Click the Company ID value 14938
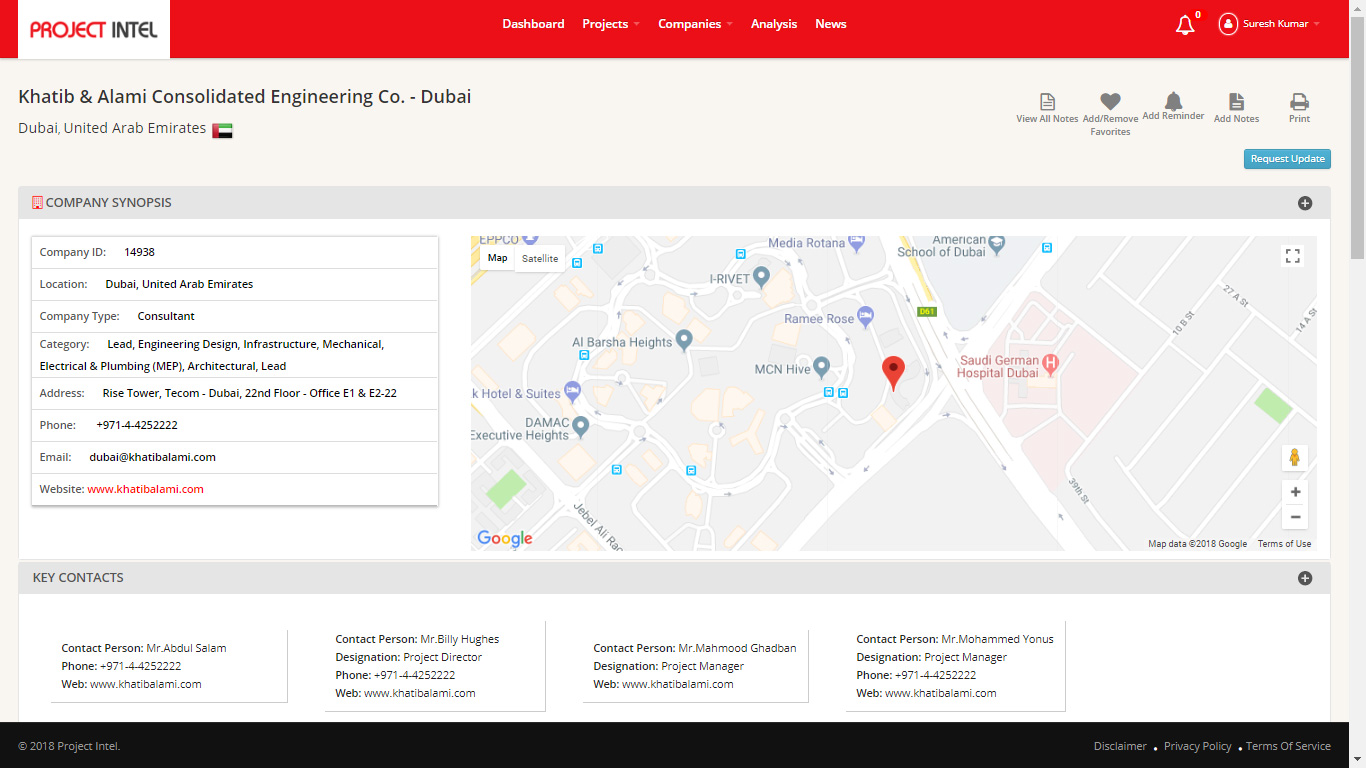 139,252
